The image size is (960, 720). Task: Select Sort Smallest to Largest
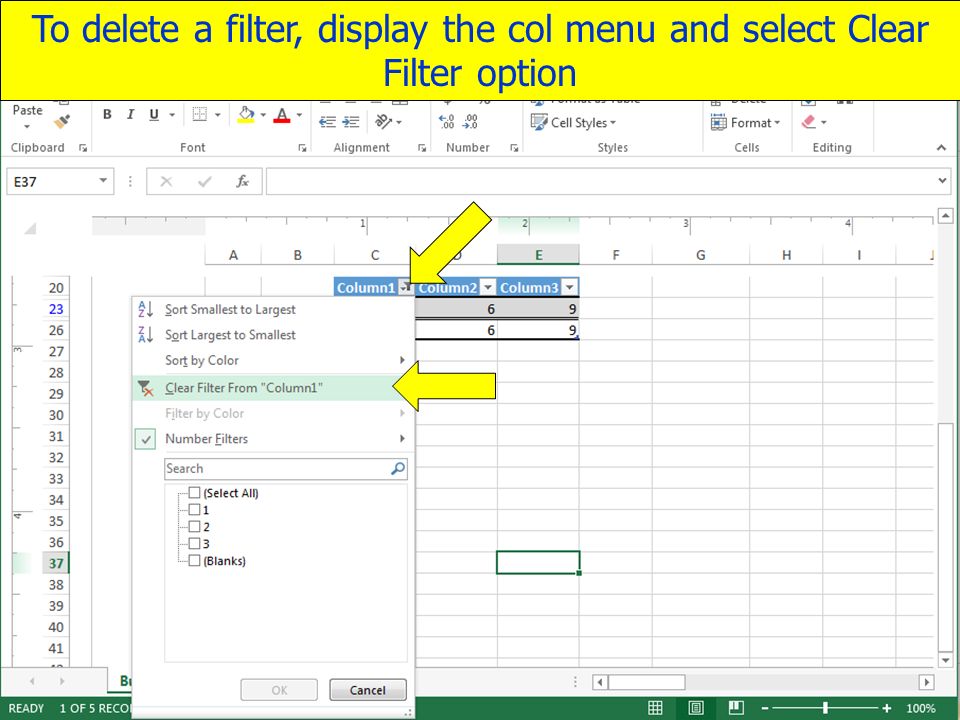tap(230, 310)
